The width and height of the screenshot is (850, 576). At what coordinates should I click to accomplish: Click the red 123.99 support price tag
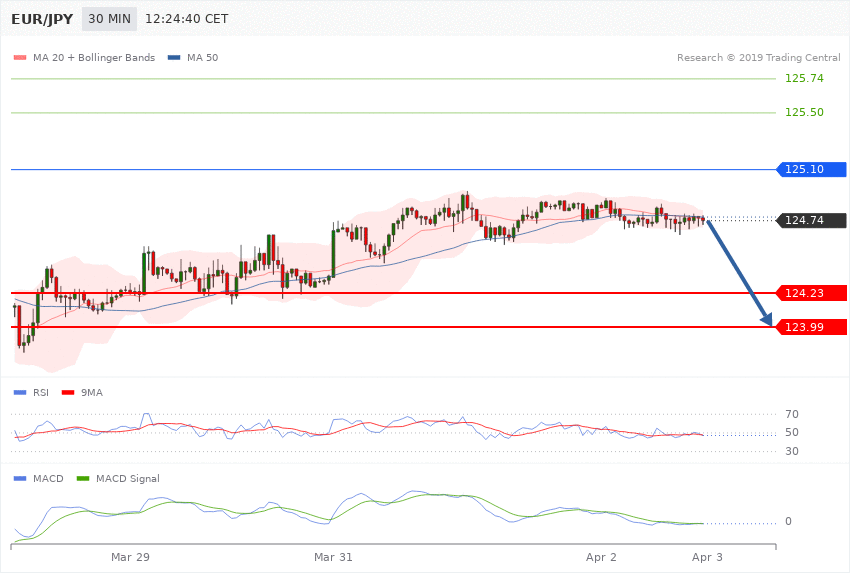coord(812,327)
